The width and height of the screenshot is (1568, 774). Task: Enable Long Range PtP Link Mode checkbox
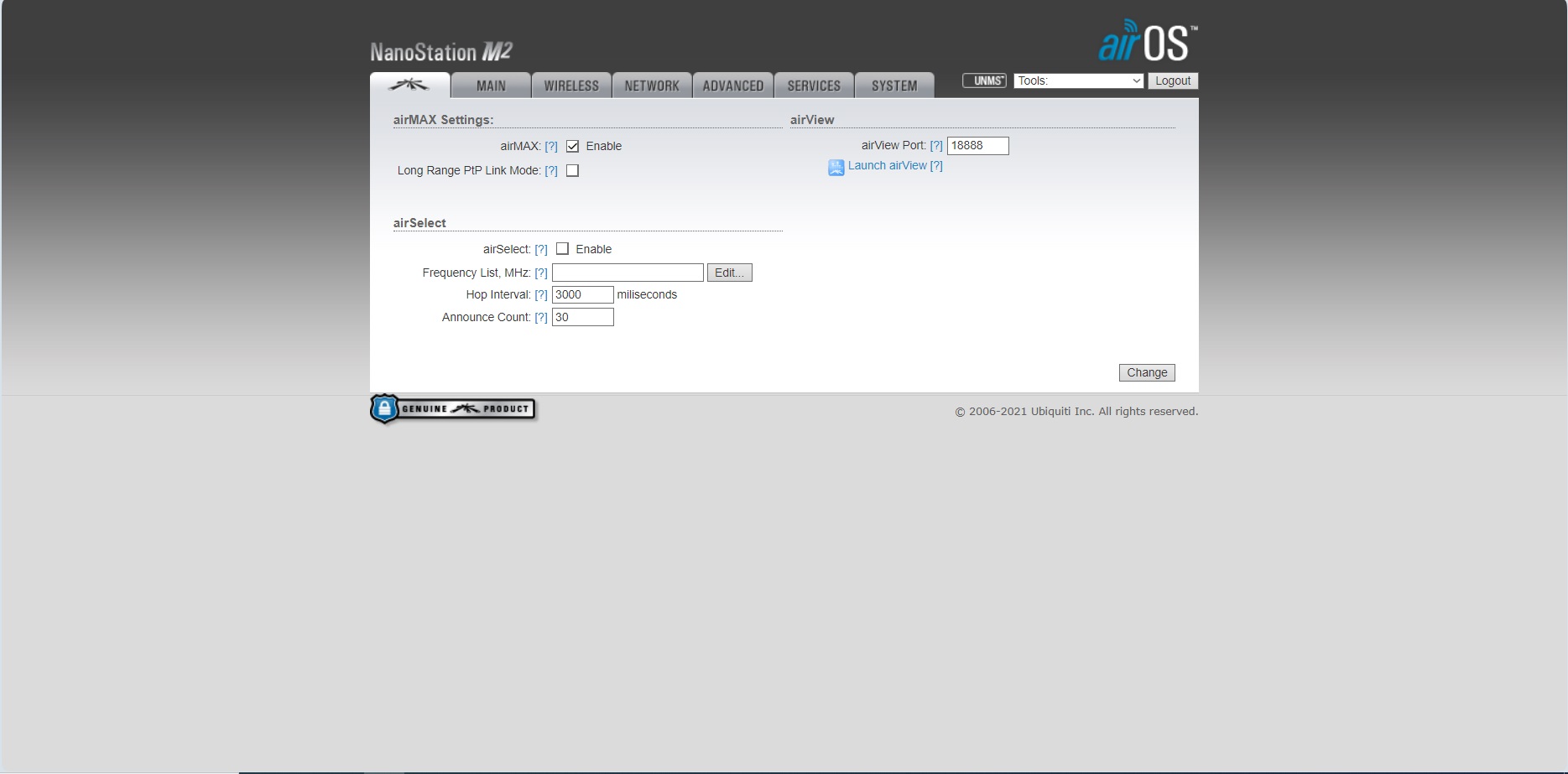[x=573, y=170]
